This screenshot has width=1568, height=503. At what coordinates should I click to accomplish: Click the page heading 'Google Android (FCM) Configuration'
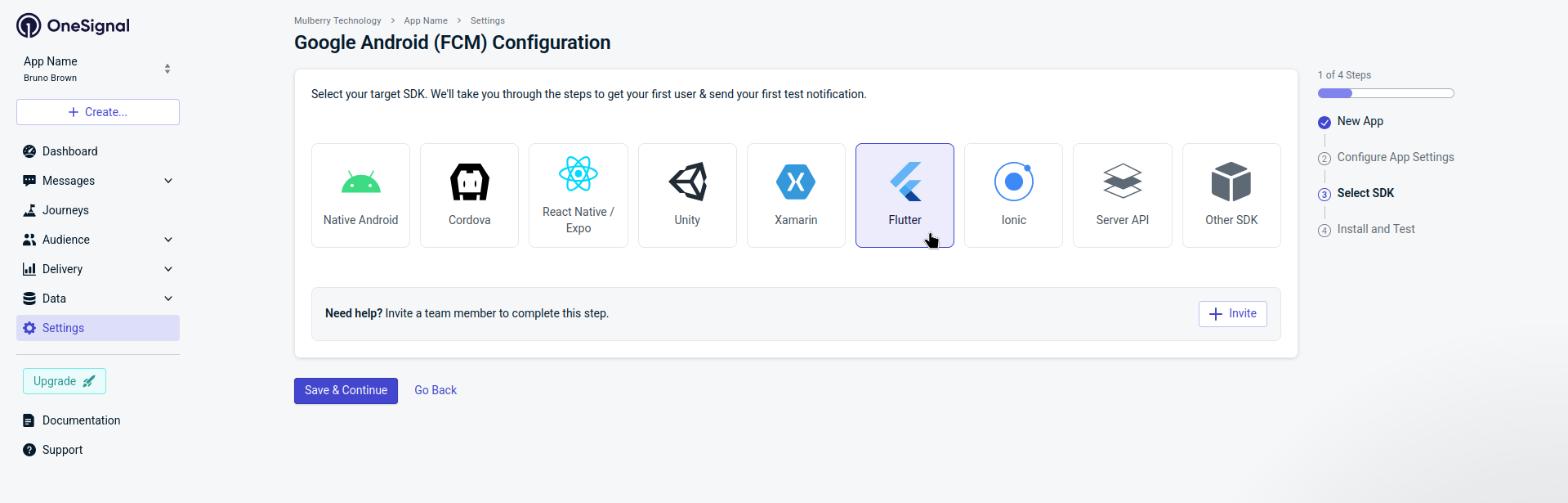coord(452,43)
